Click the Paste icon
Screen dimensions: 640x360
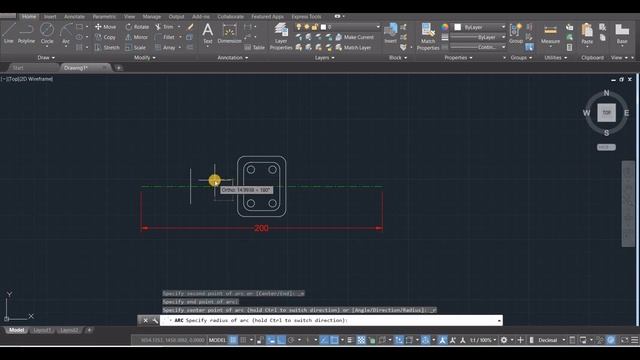(x=587, y=33)
